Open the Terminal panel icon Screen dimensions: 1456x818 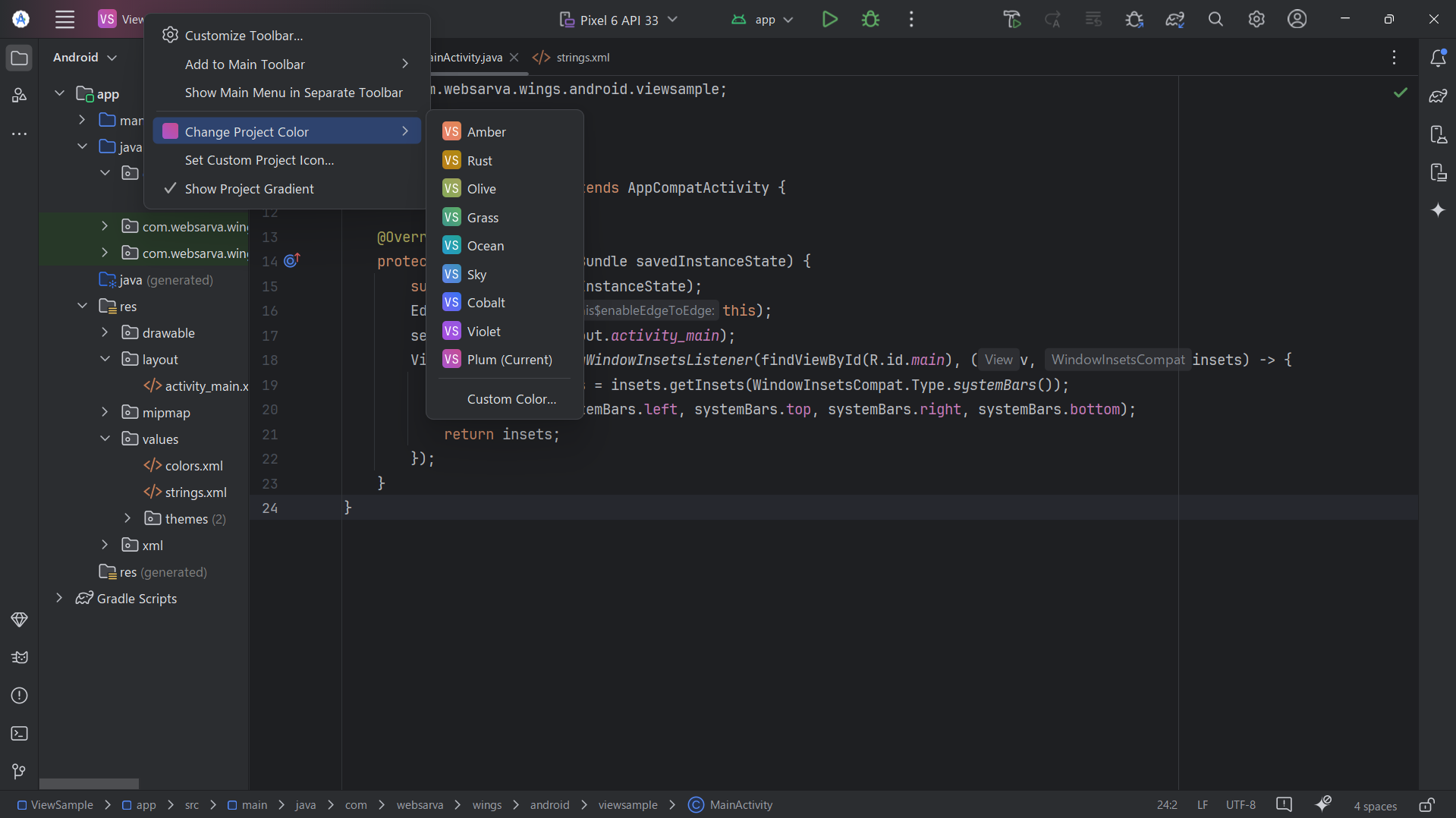[19, 733]
